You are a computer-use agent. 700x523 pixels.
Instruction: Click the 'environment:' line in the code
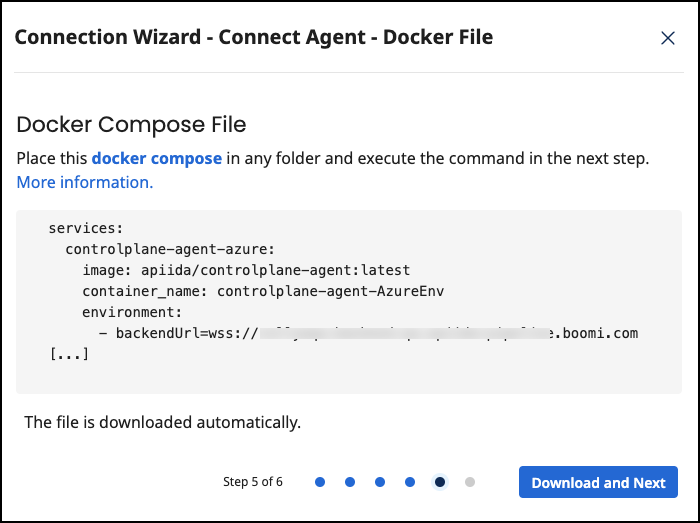(x=132, y=312)
